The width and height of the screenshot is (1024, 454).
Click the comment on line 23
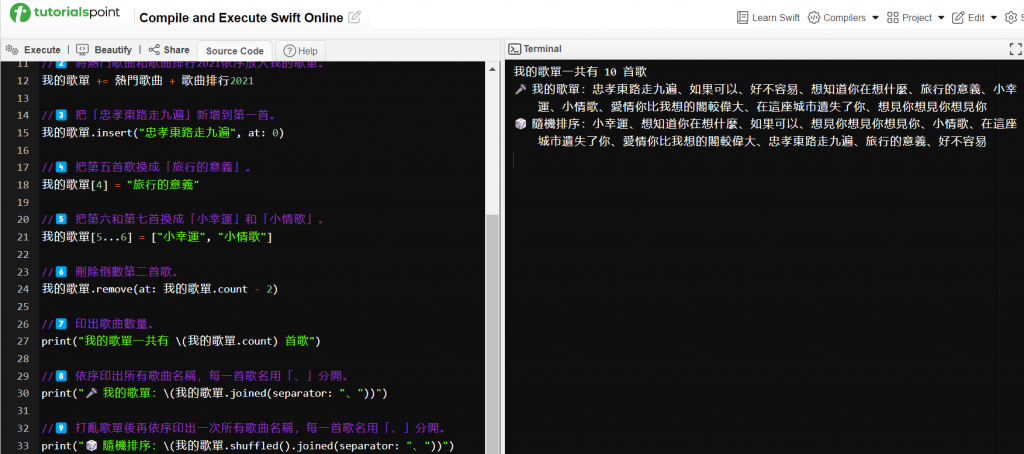110,272
